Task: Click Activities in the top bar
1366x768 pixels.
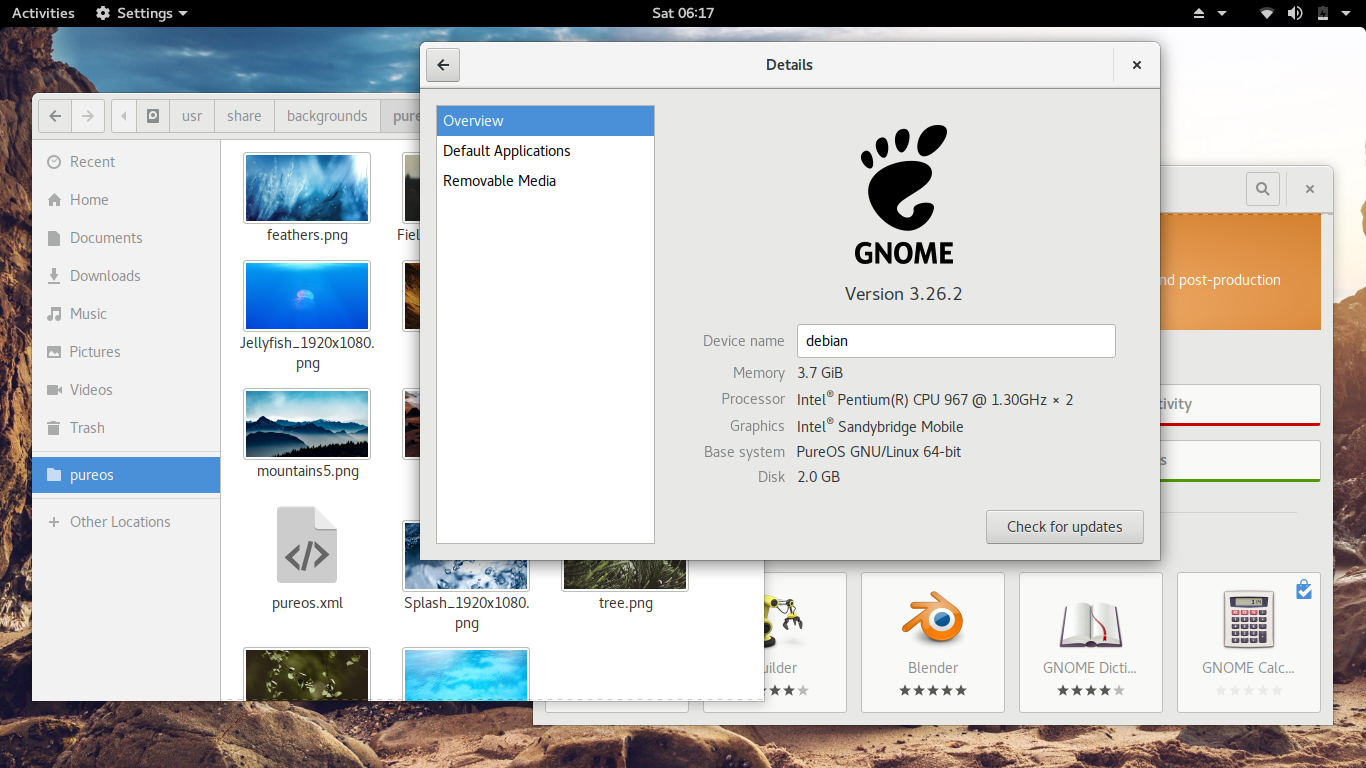Action: click(43, 13)
